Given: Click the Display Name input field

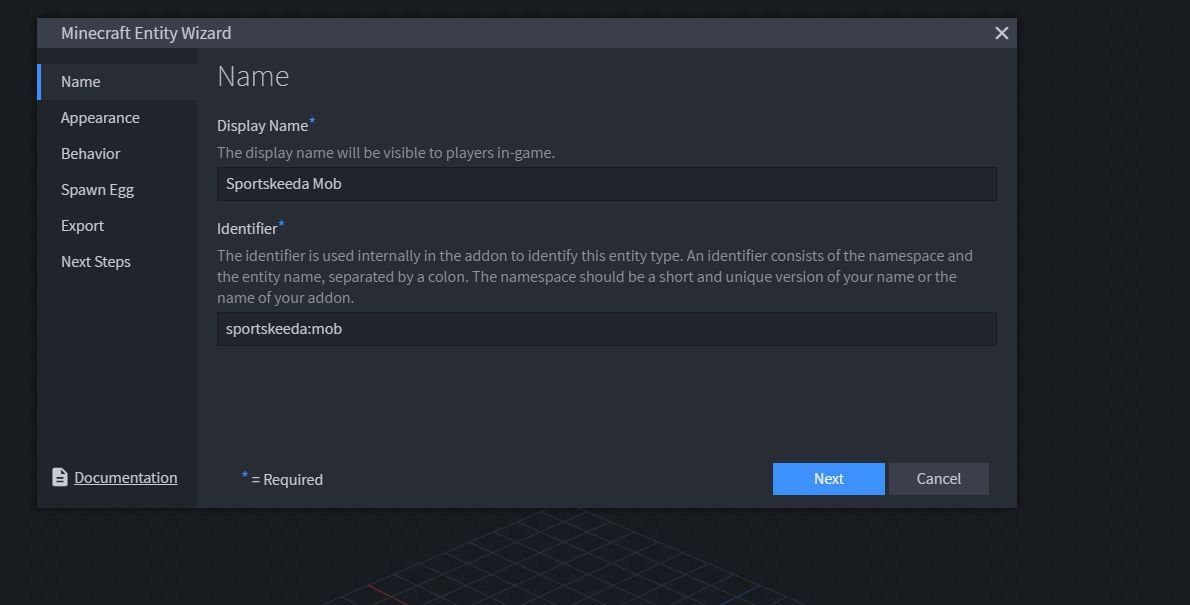Looking at the screenshot, I should pos(606,183).
